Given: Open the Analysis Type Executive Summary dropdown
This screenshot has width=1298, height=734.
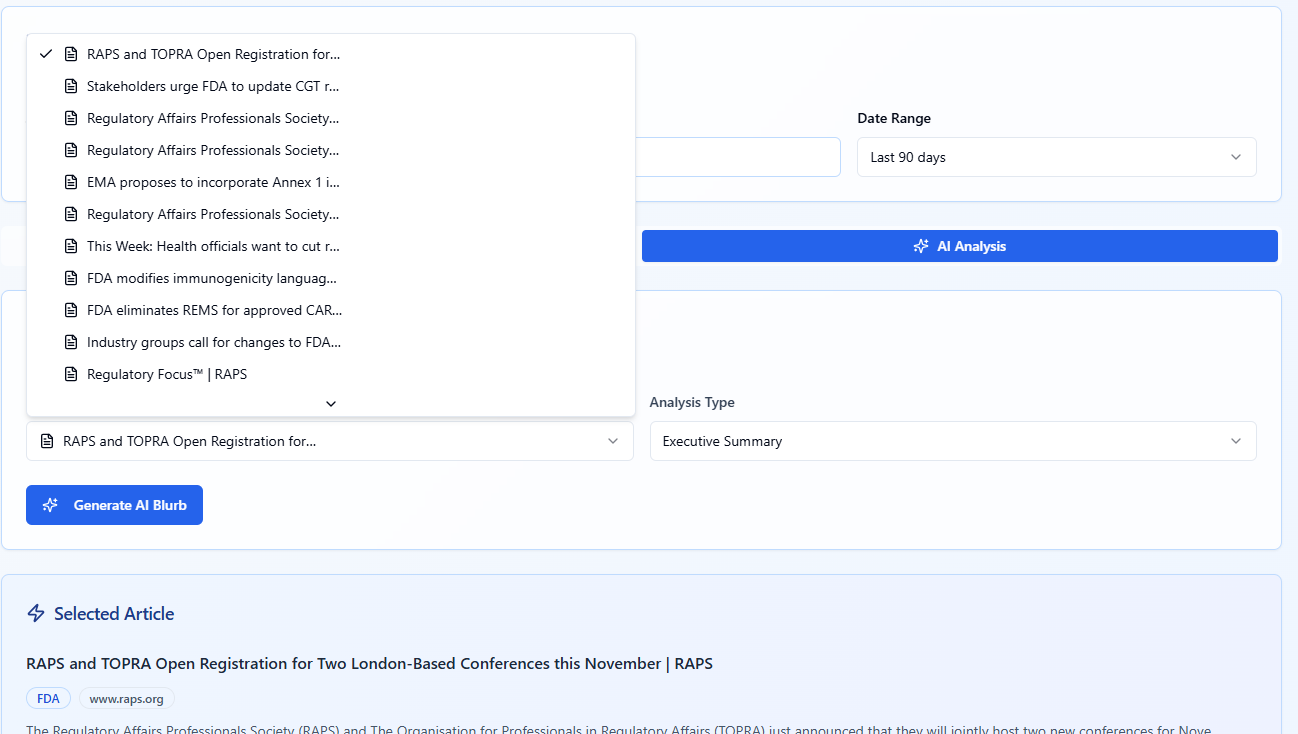Looking at the screenshot, I should point(952,441).
